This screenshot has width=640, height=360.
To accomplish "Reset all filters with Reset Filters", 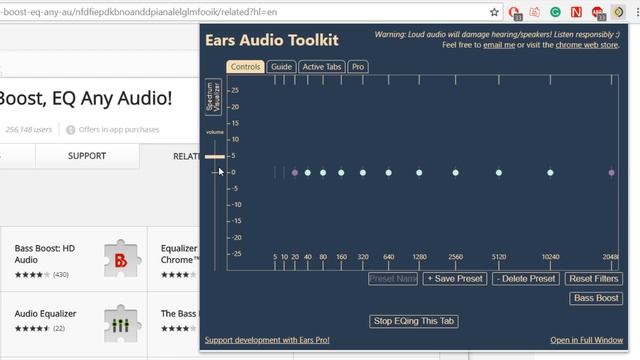I will click(x=594, y=279).
